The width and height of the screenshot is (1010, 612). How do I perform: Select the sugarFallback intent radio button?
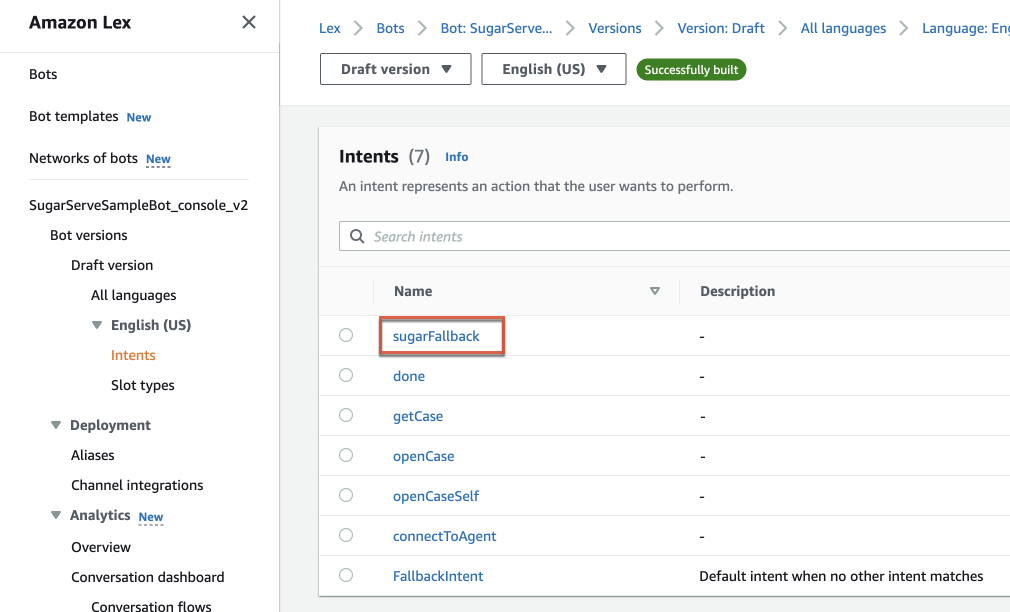(346, 336)
